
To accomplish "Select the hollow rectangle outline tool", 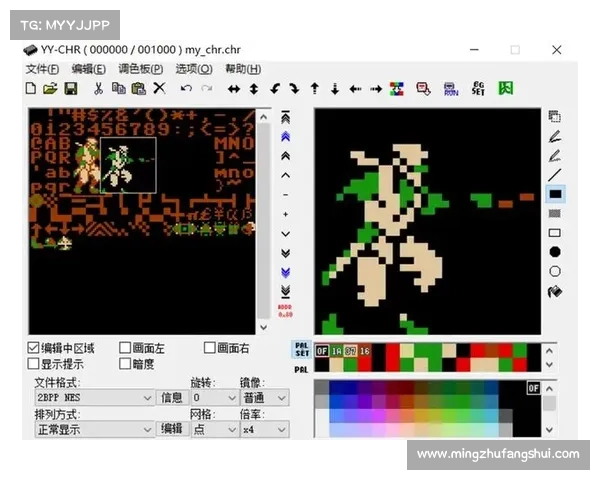I will [555, 233].
